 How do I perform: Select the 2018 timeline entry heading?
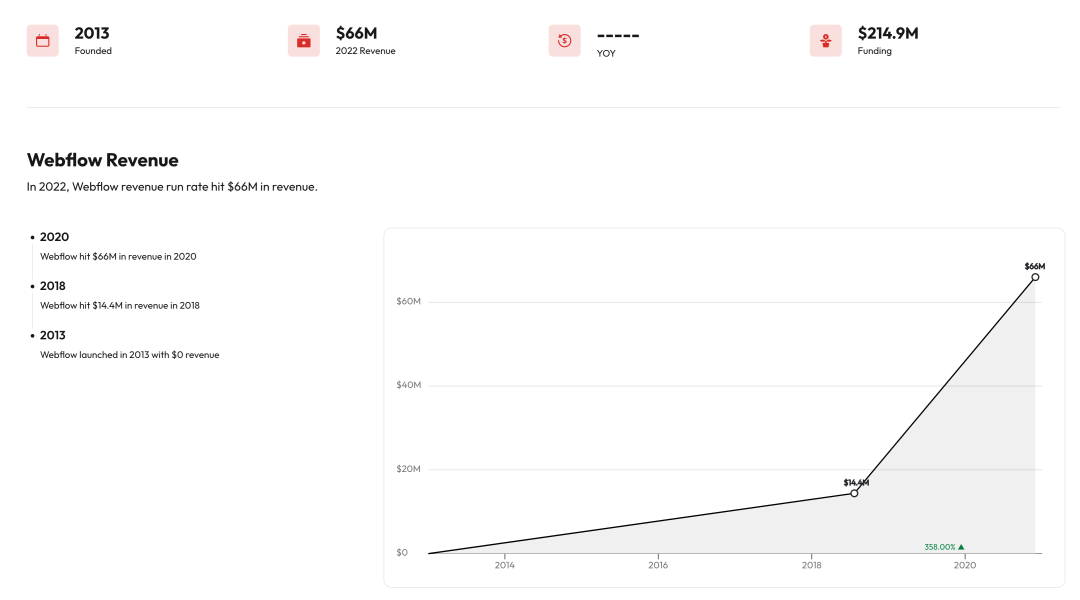coord(53,286)
